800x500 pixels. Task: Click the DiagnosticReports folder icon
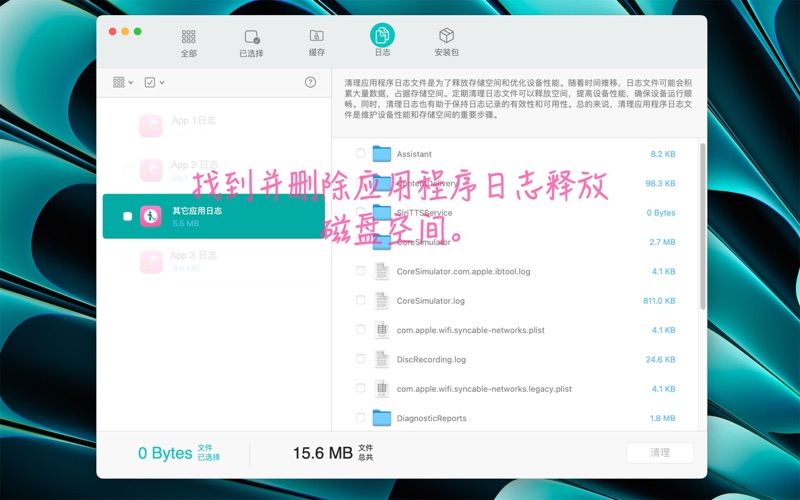click(x=381, y=418)
